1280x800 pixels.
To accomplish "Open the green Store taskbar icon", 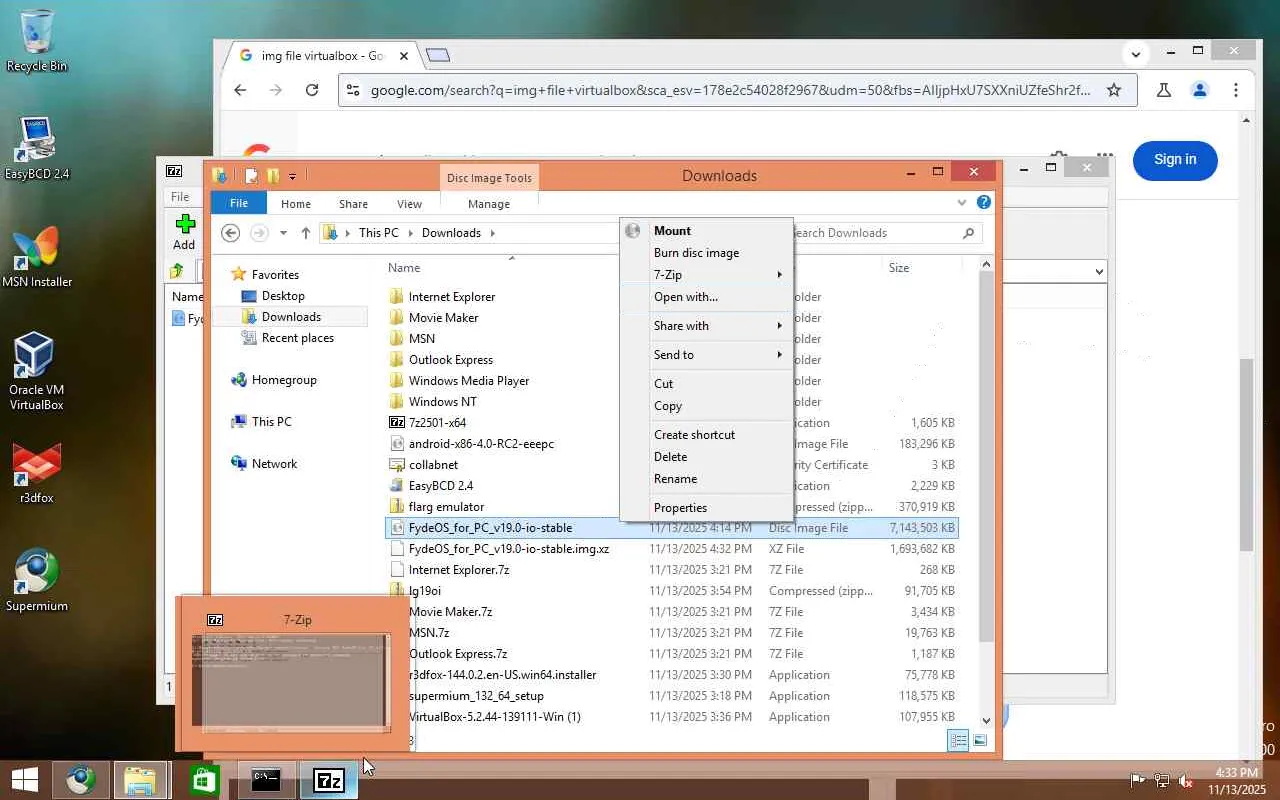I will tap(203, 779).
